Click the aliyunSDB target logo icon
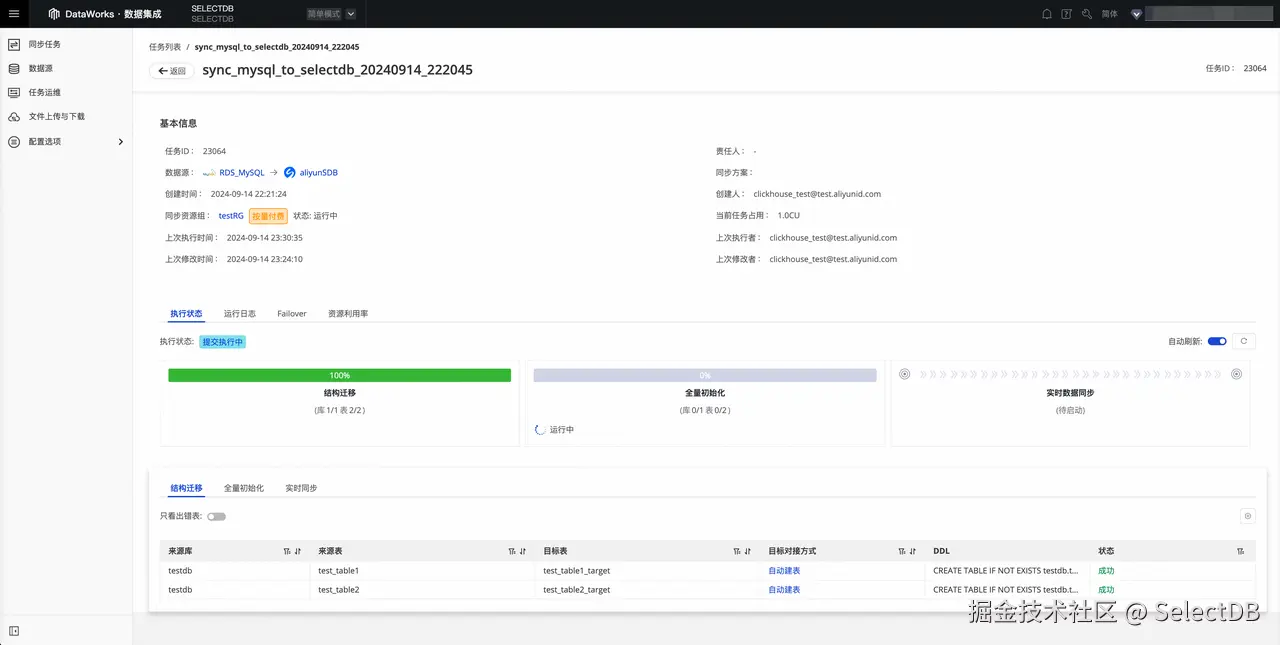Screen dimensions: 1280x645 click(x=290, y=173)
